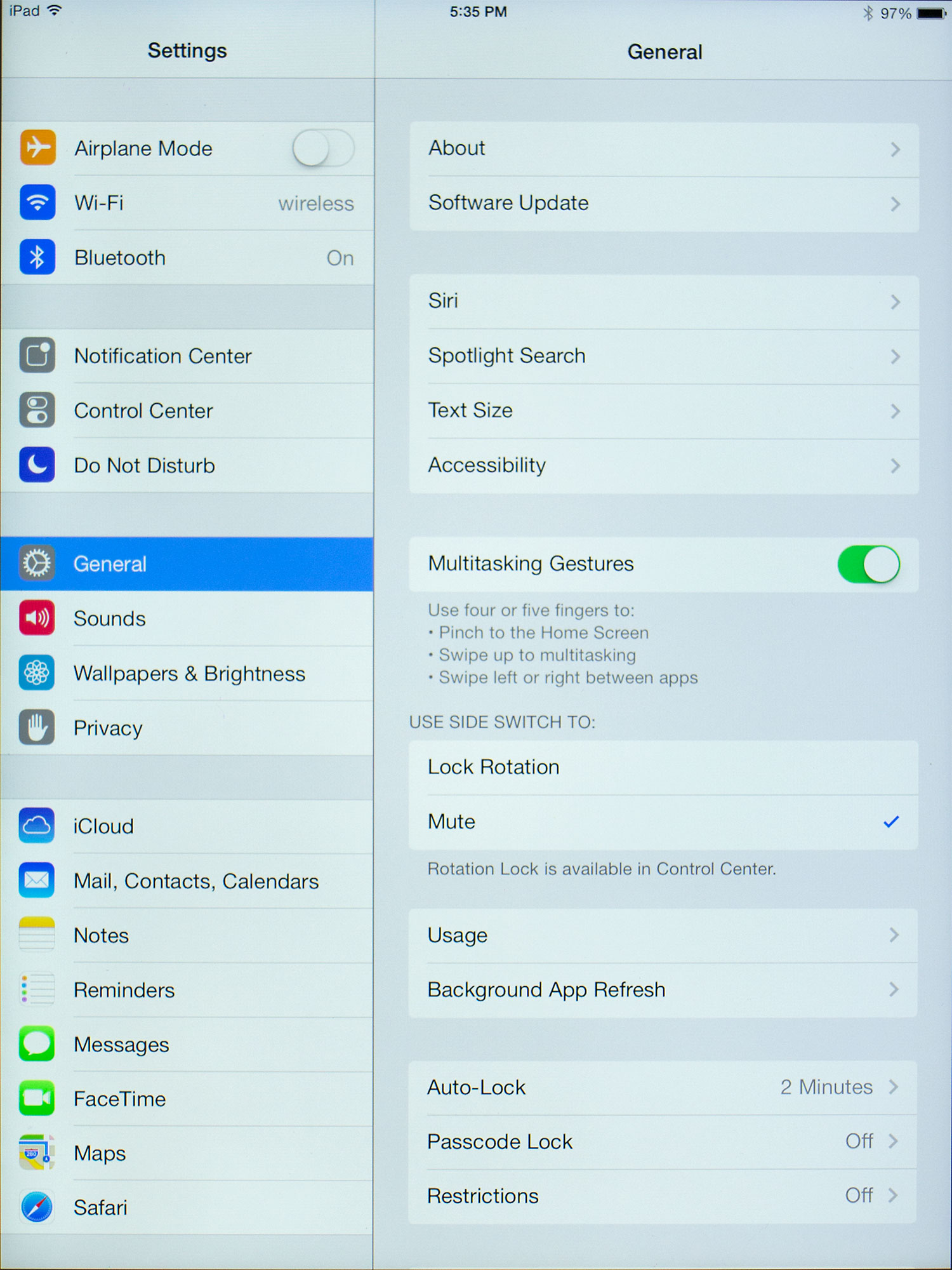This screenshot has height=1270, width=952.
Task: Open Wallpapers & Brightness label
Action: pyautogui.click(x=190, y=674)
